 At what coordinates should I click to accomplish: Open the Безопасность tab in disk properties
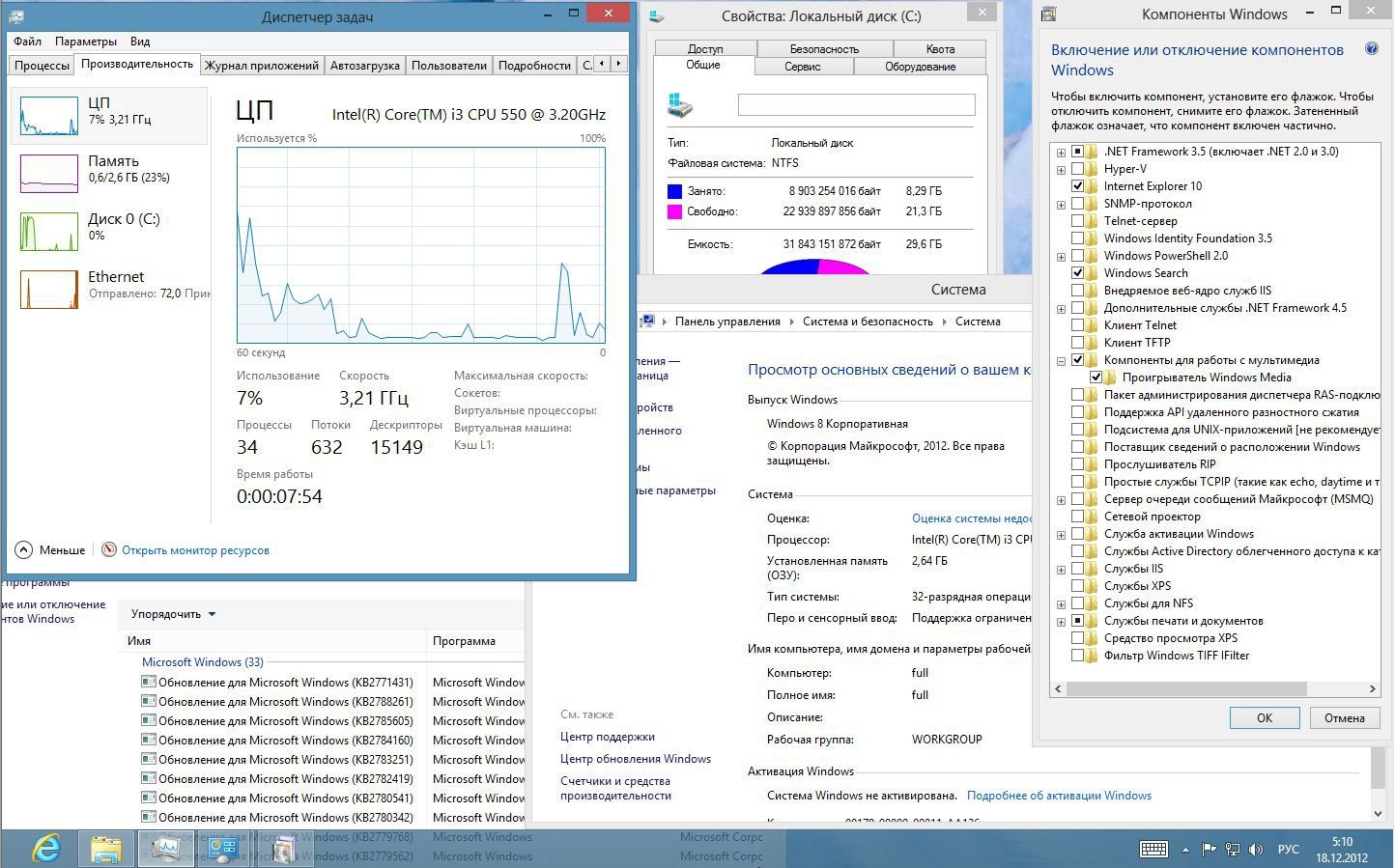824,48
